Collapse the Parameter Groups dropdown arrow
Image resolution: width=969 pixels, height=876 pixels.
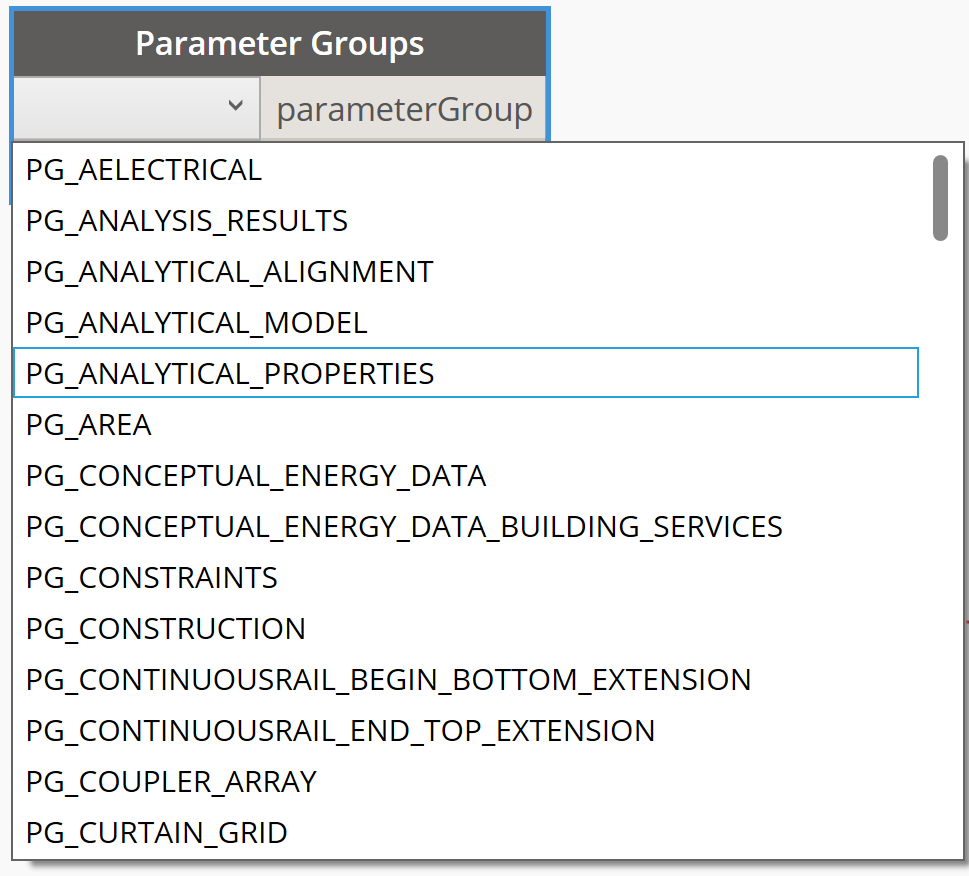pos(235,105)
